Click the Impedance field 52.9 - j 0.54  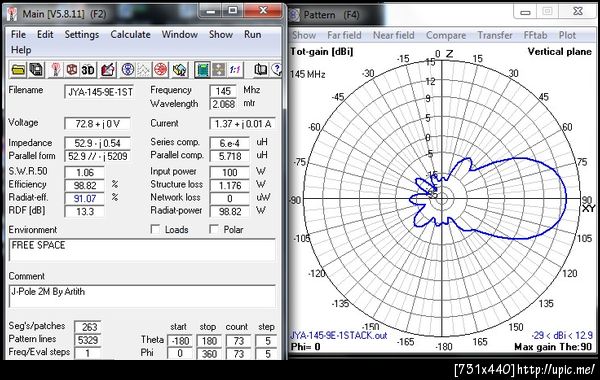(98, 143)
